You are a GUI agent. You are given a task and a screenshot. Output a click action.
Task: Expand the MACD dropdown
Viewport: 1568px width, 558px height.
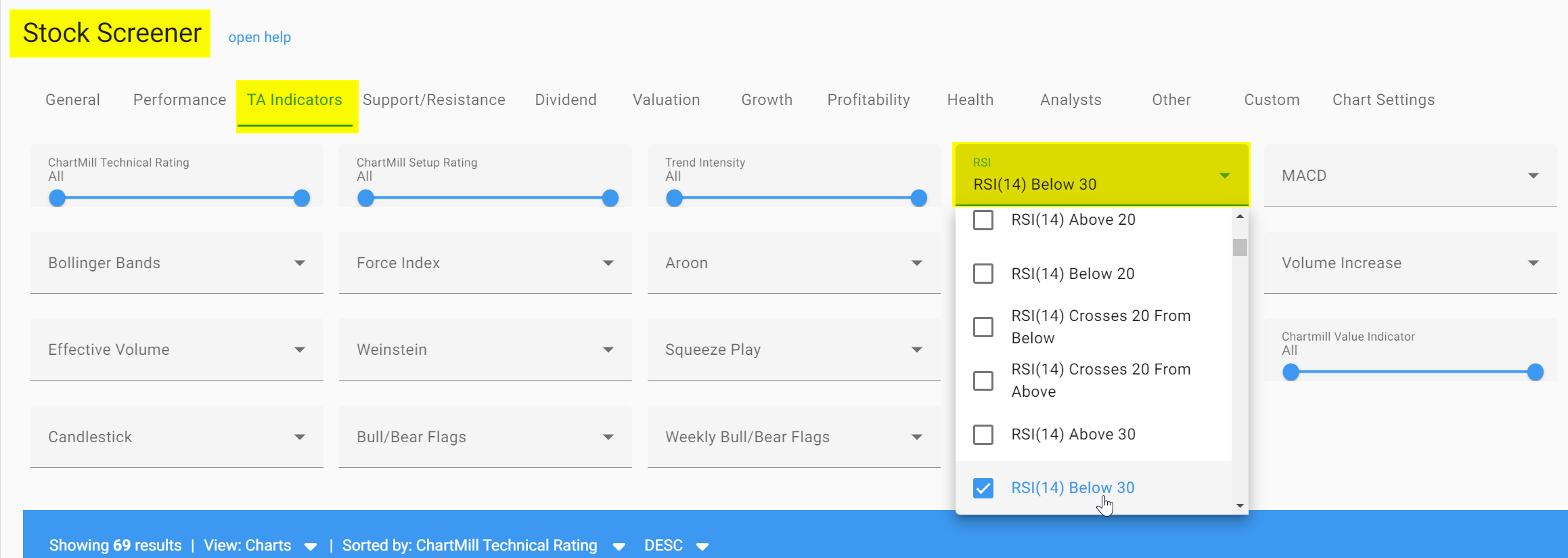tap(1410, 176)
